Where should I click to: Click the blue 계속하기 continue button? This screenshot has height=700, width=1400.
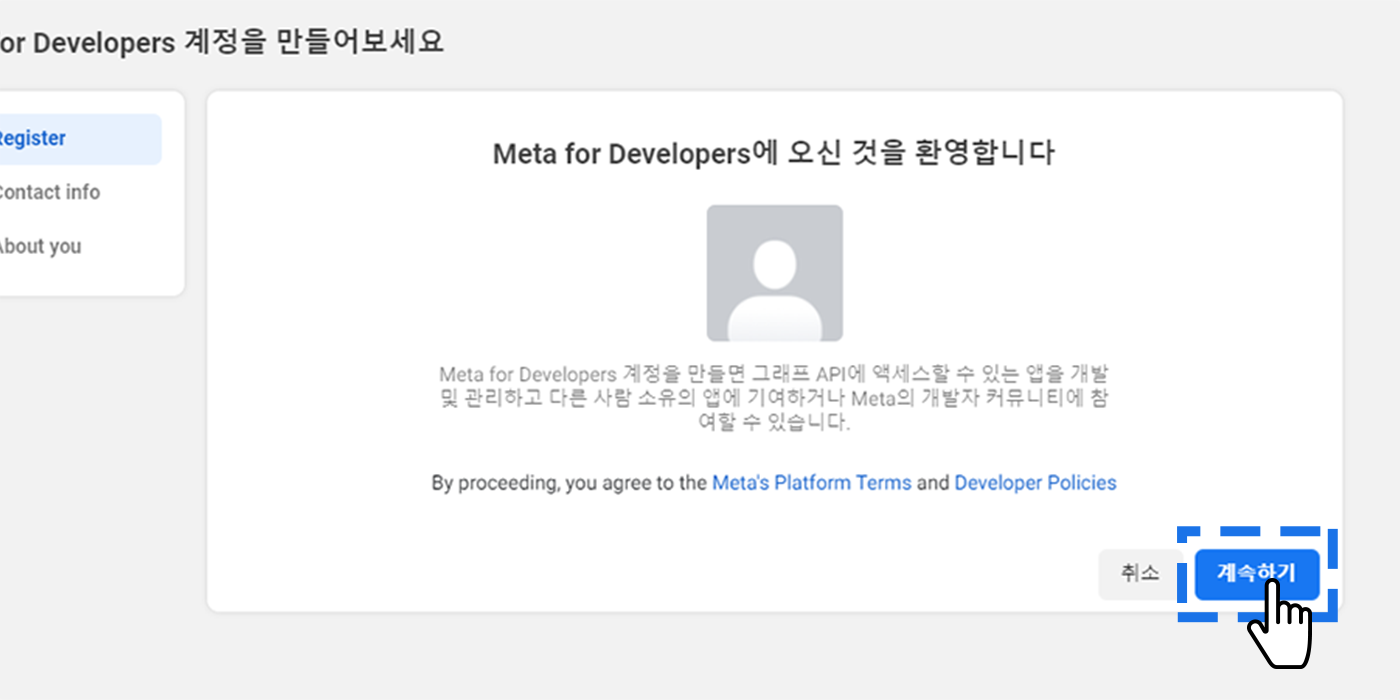pos(1257,574)
